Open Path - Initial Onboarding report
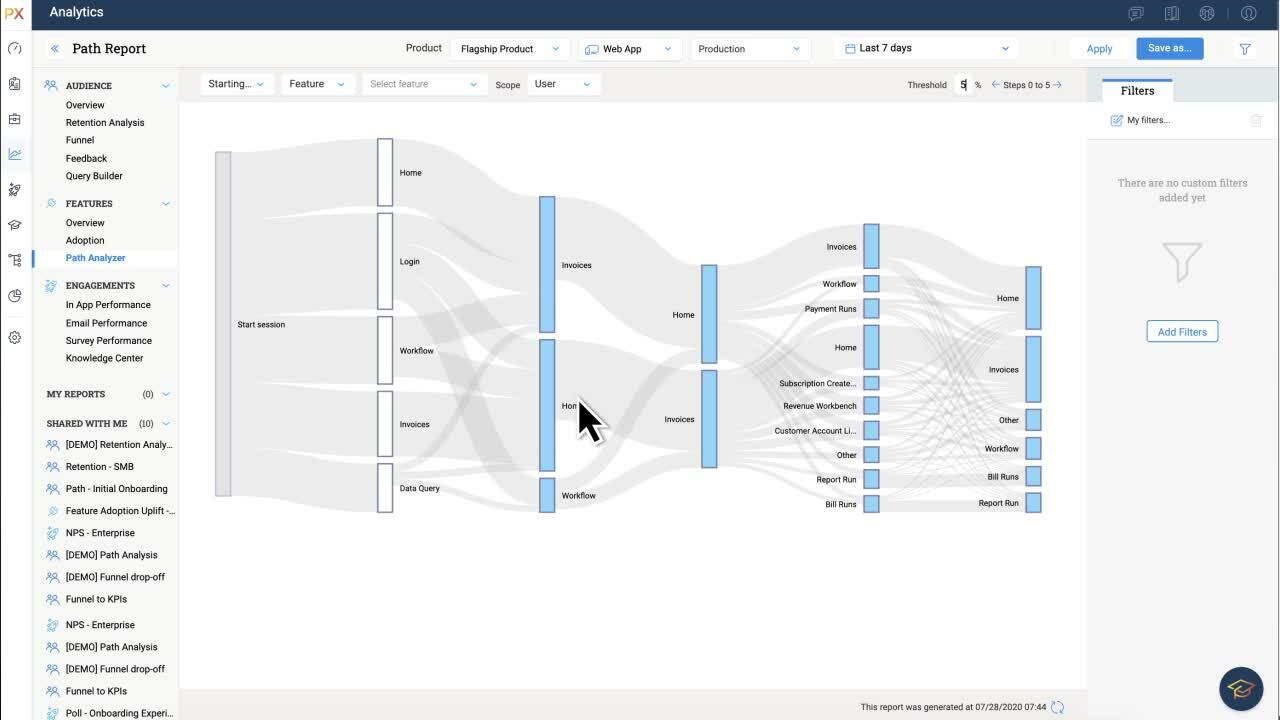The image size is (1280, 720). point(117,489)
